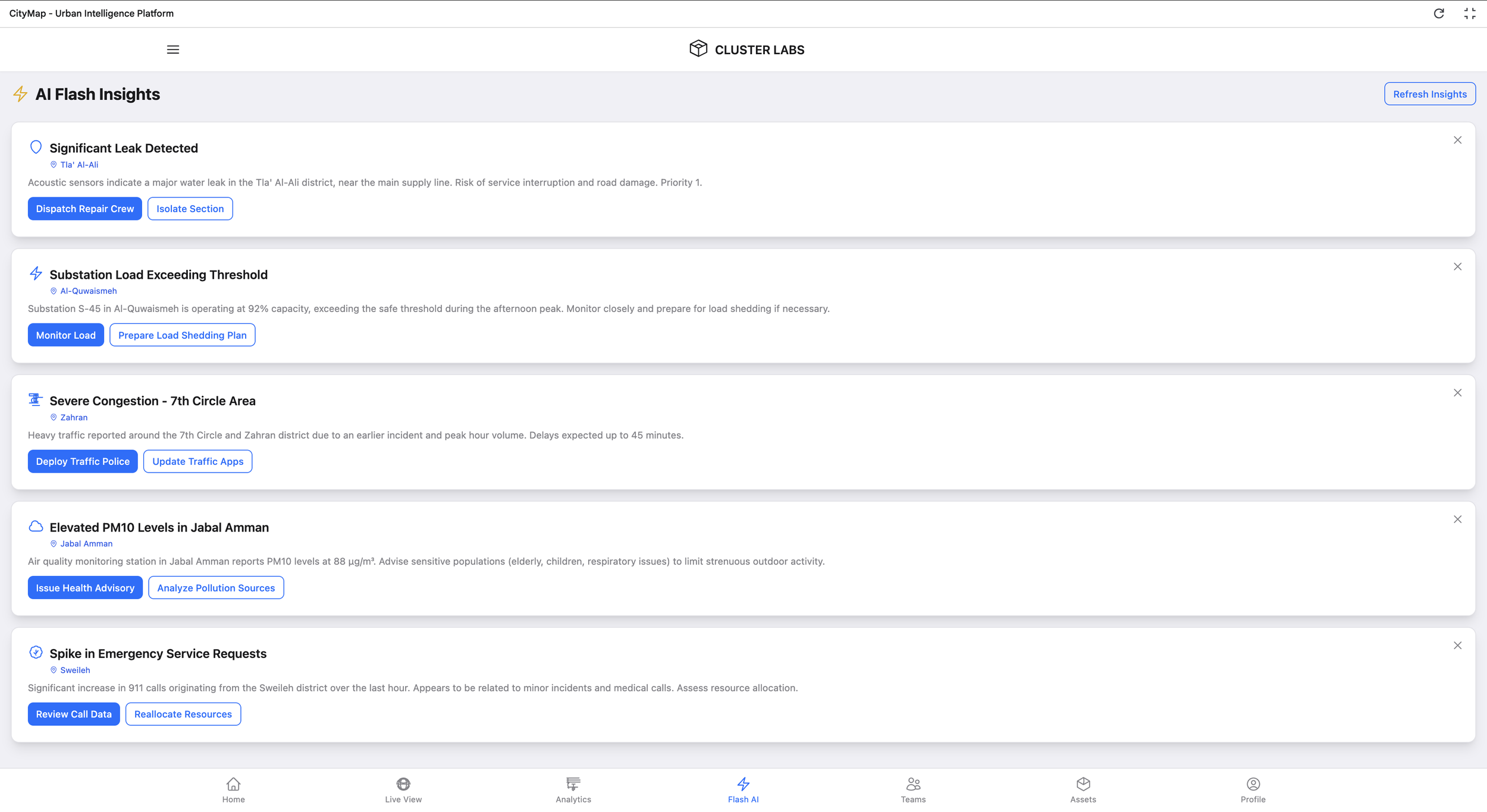This screenshot has height=812, width=1487.
Task: Click the Cluster Labs cube logo
Action: tap(697, 49)
